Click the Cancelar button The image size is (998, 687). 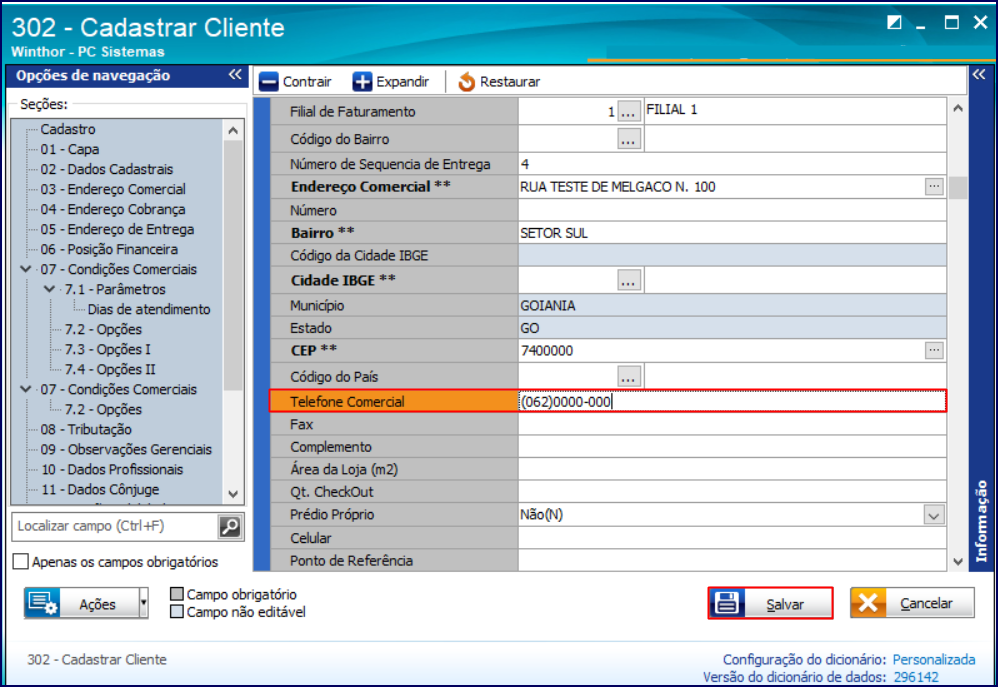click(912, 603)
